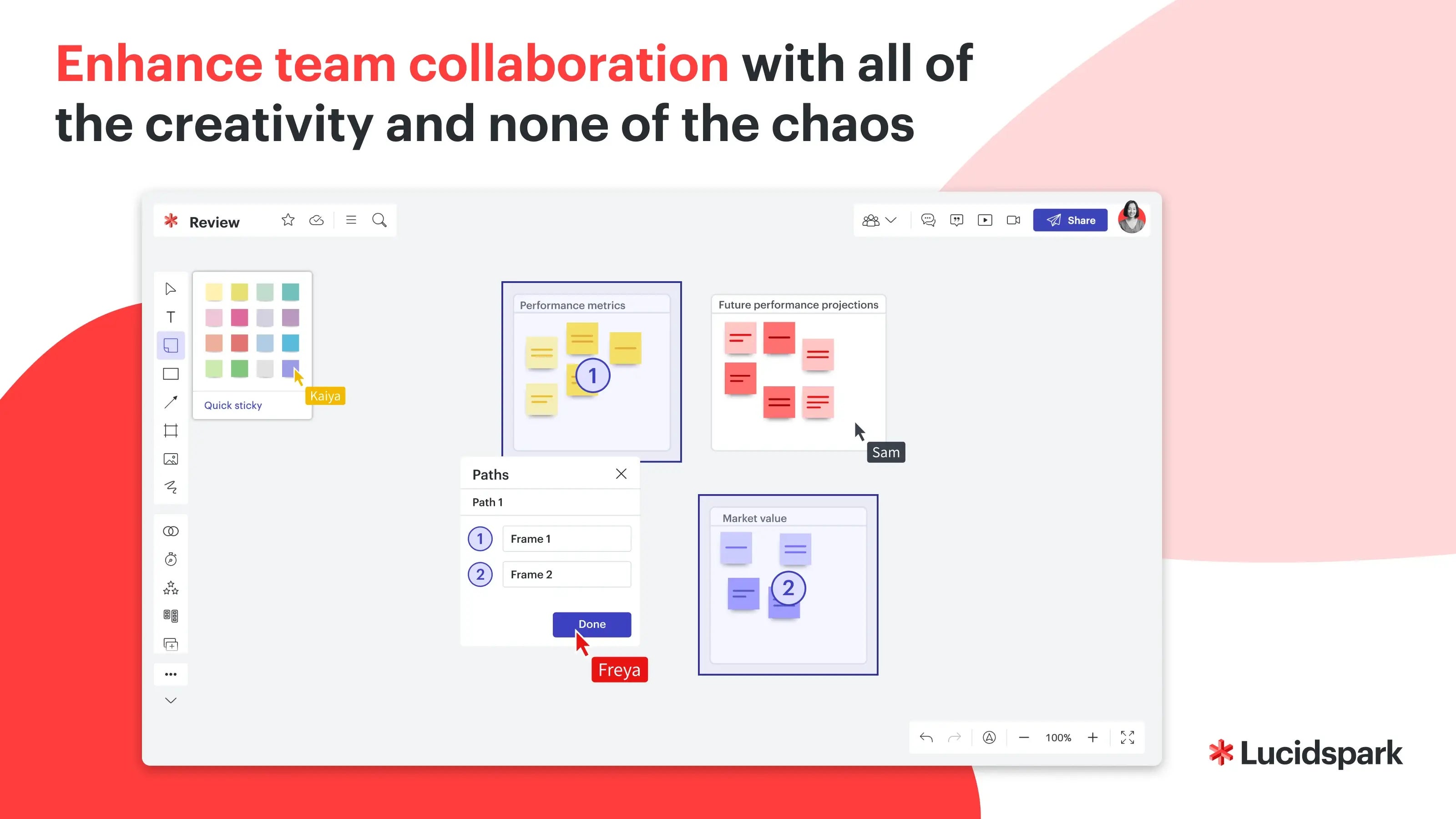Select the rectangle shape tool
1456x819 pixels.
point(170,374)
